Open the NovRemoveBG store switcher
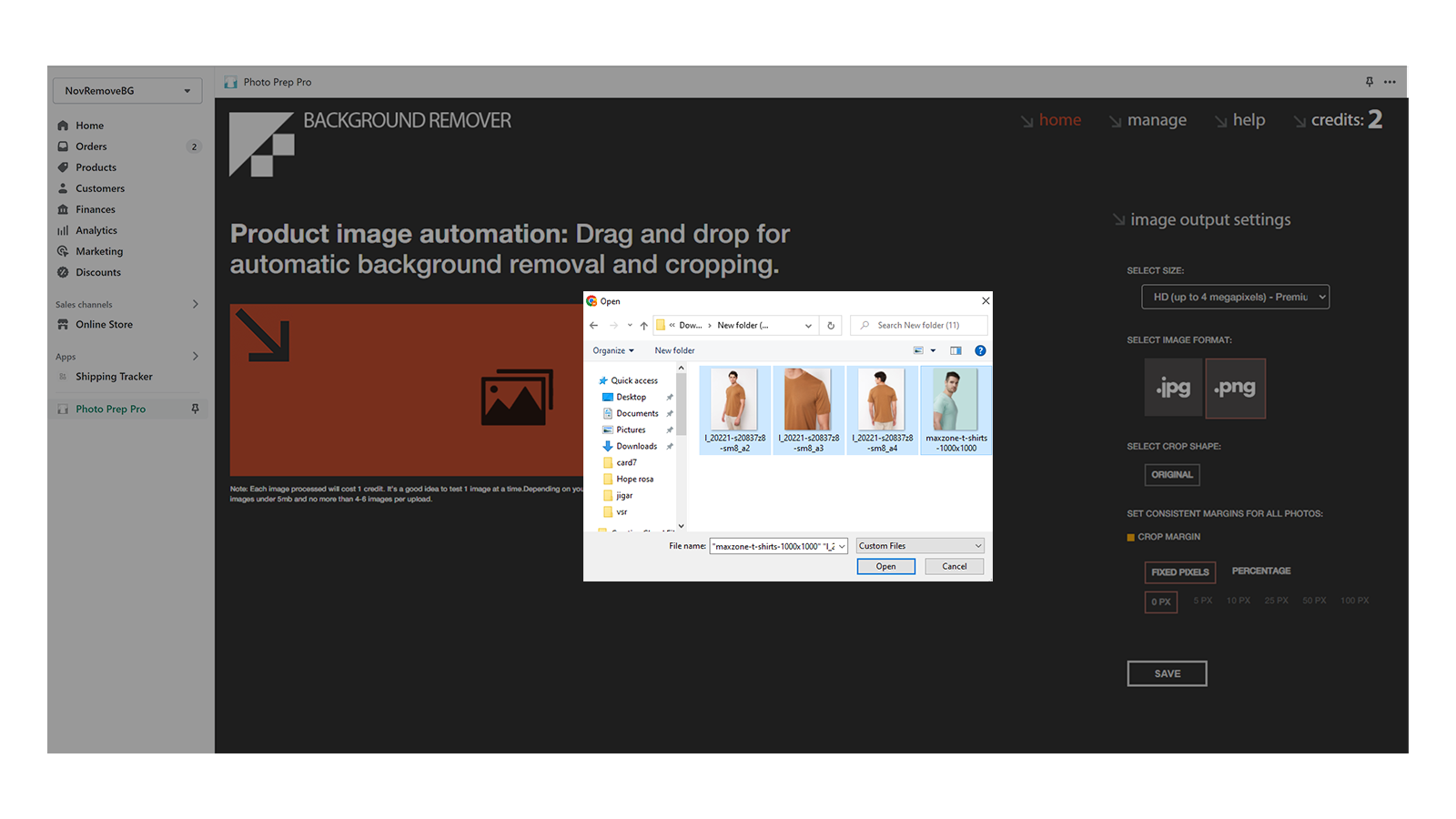This screenshot has width=1456, height=819. coord(127,91)
